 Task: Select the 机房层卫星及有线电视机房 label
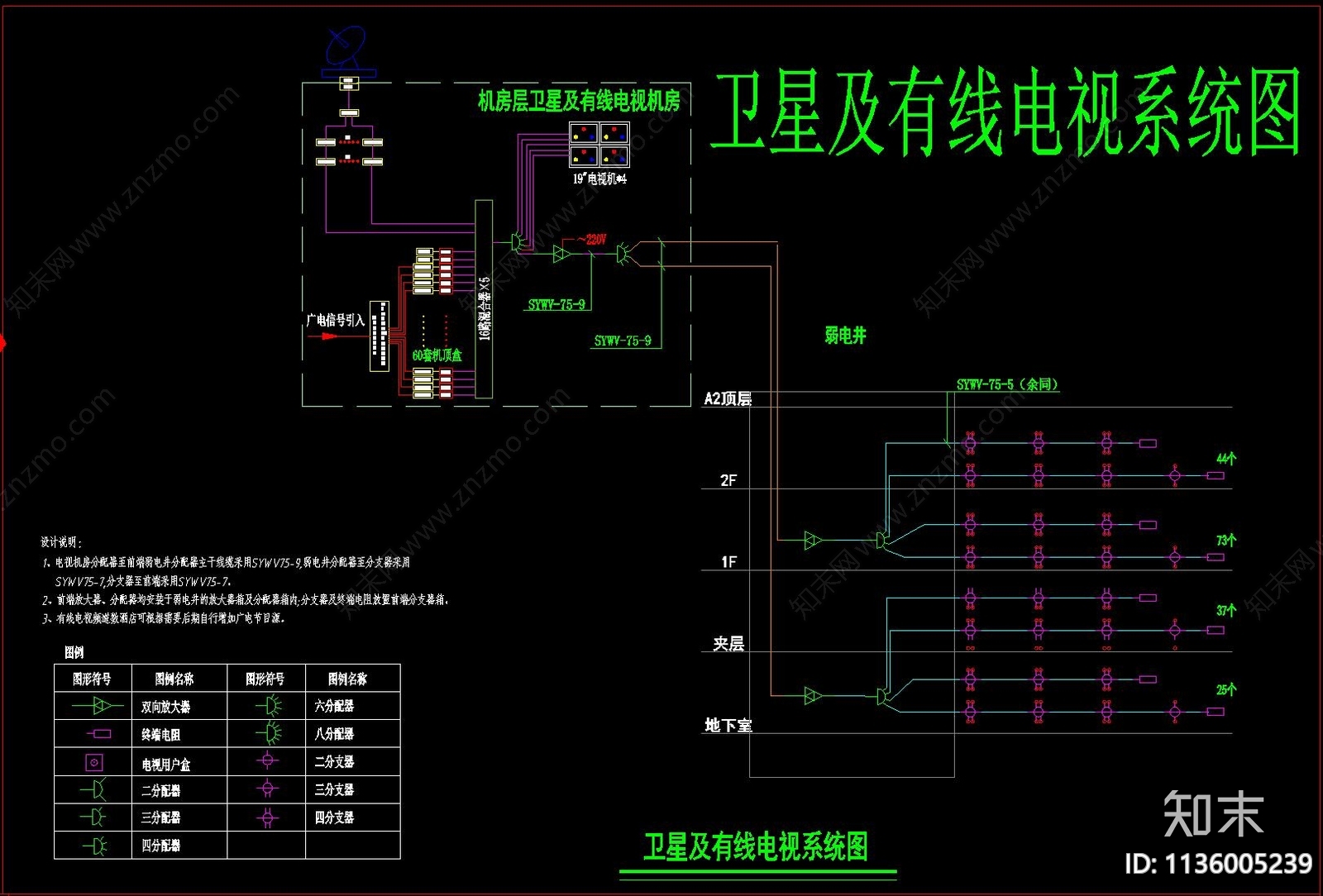(x=579, y=101)
